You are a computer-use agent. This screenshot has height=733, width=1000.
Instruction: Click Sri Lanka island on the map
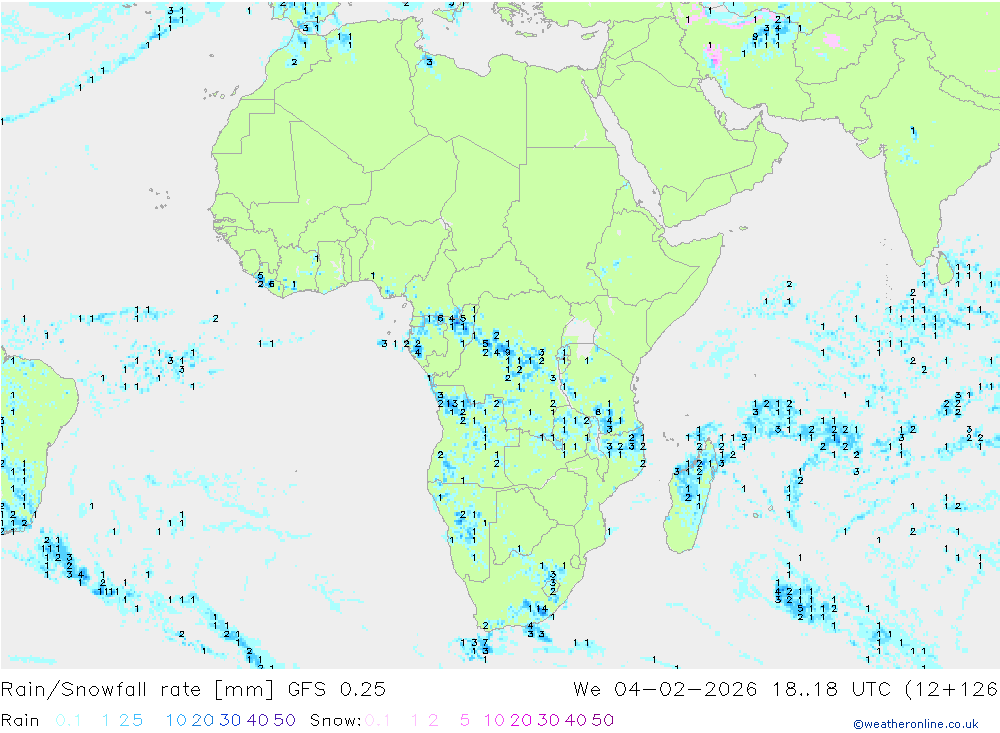945,269
